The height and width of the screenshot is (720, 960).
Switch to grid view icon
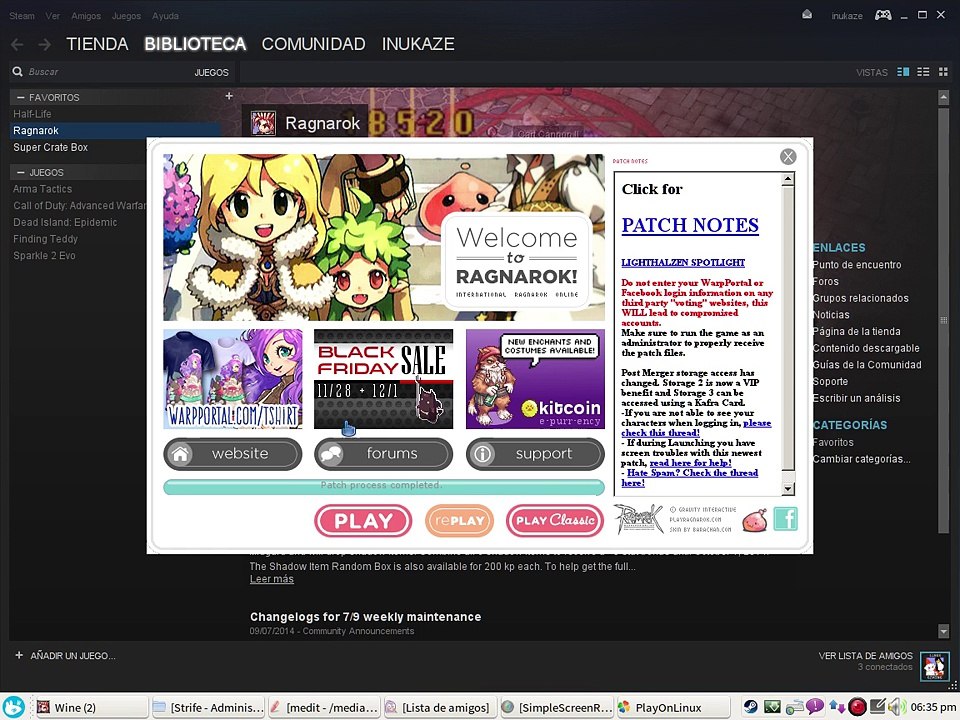943,72
